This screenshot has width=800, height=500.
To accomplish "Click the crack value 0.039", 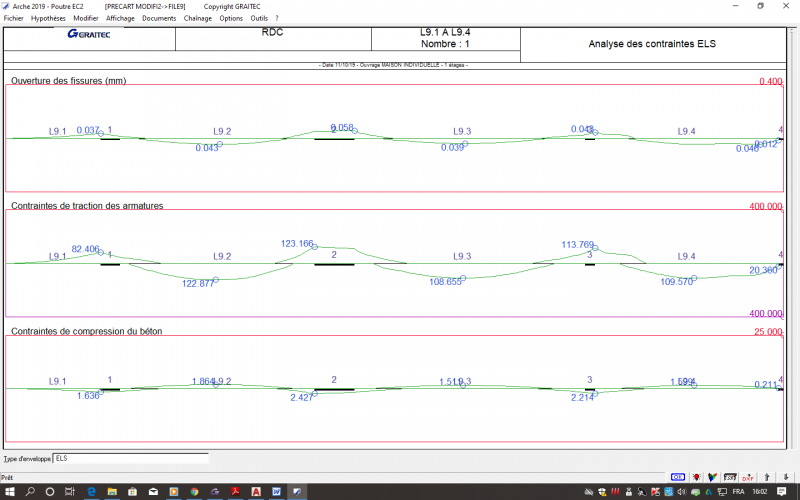I will [x=453, y=148].
